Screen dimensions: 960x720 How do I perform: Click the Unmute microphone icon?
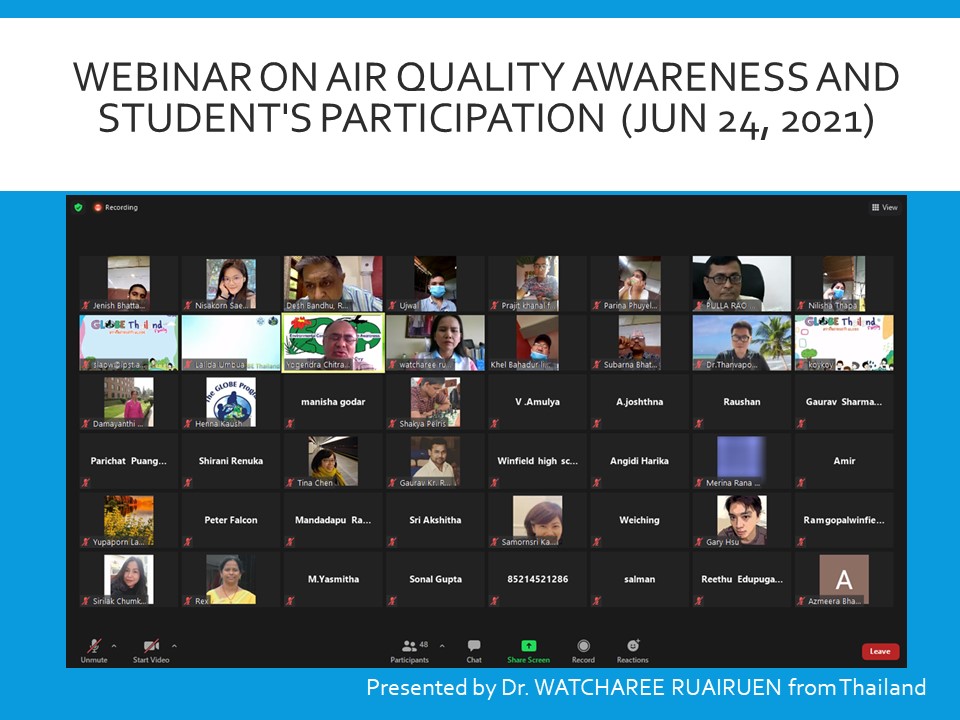coord(93,646)
